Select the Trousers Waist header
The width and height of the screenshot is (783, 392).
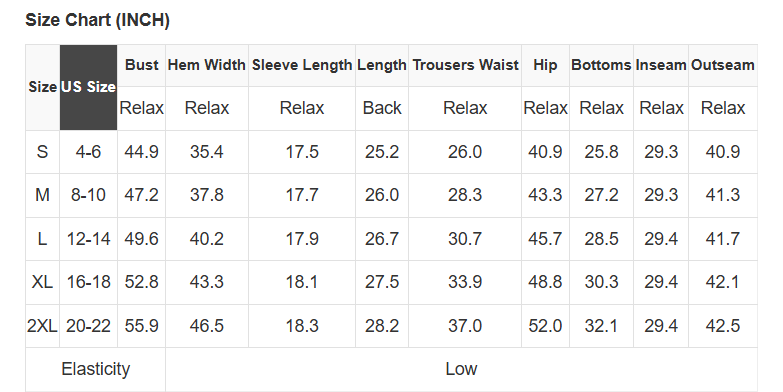click(x=465, y=65)
